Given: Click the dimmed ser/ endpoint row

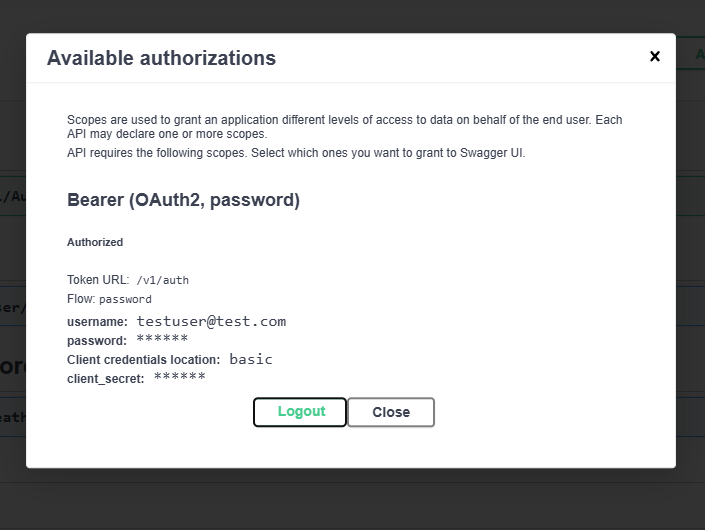Looking at the screenshot, I should (x=13, y=307).
